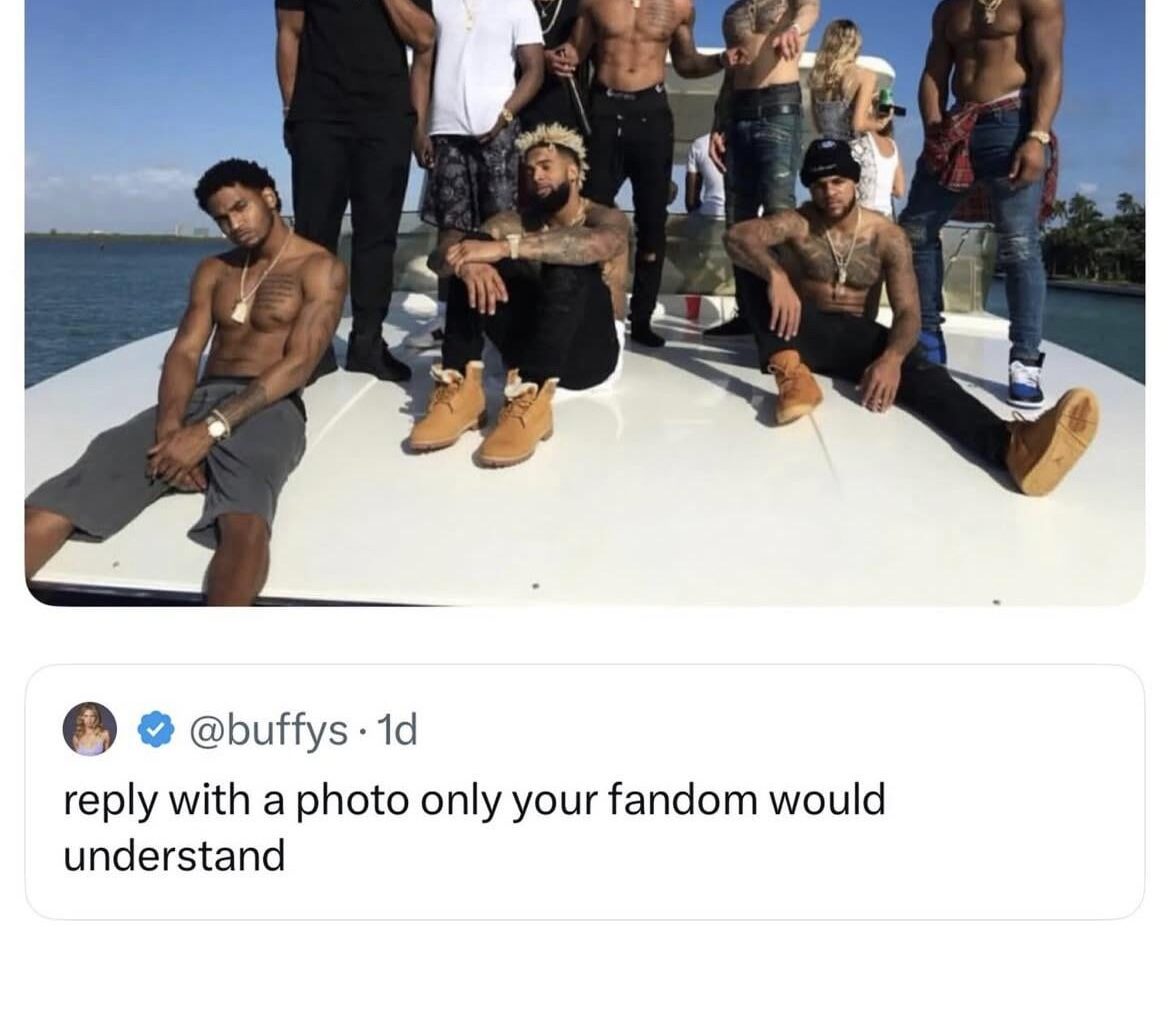Open the attached boat group photo

tap(585, 302)
